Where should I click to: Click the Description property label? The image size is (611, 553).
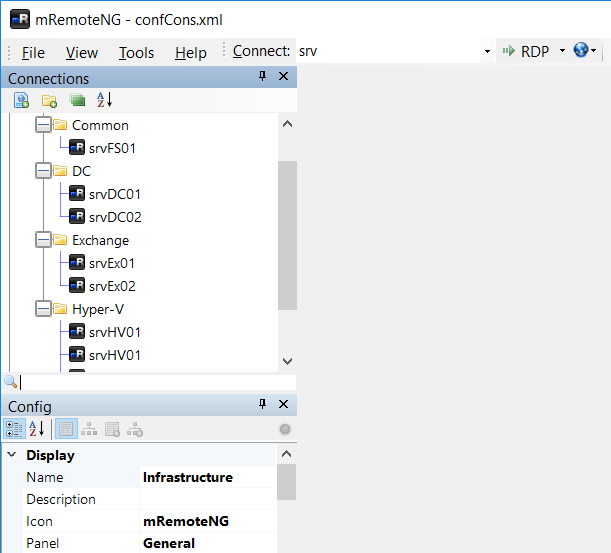[x=61, y=499]
